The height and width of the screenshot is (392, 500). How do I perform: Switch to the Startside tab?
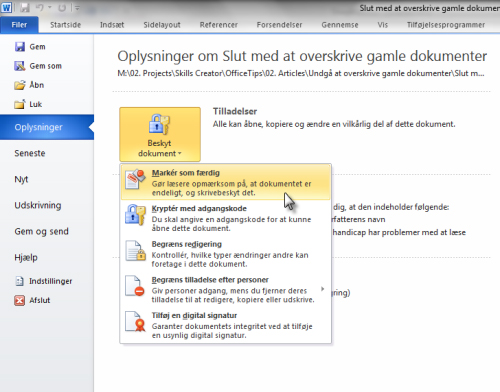pos(65,25)
